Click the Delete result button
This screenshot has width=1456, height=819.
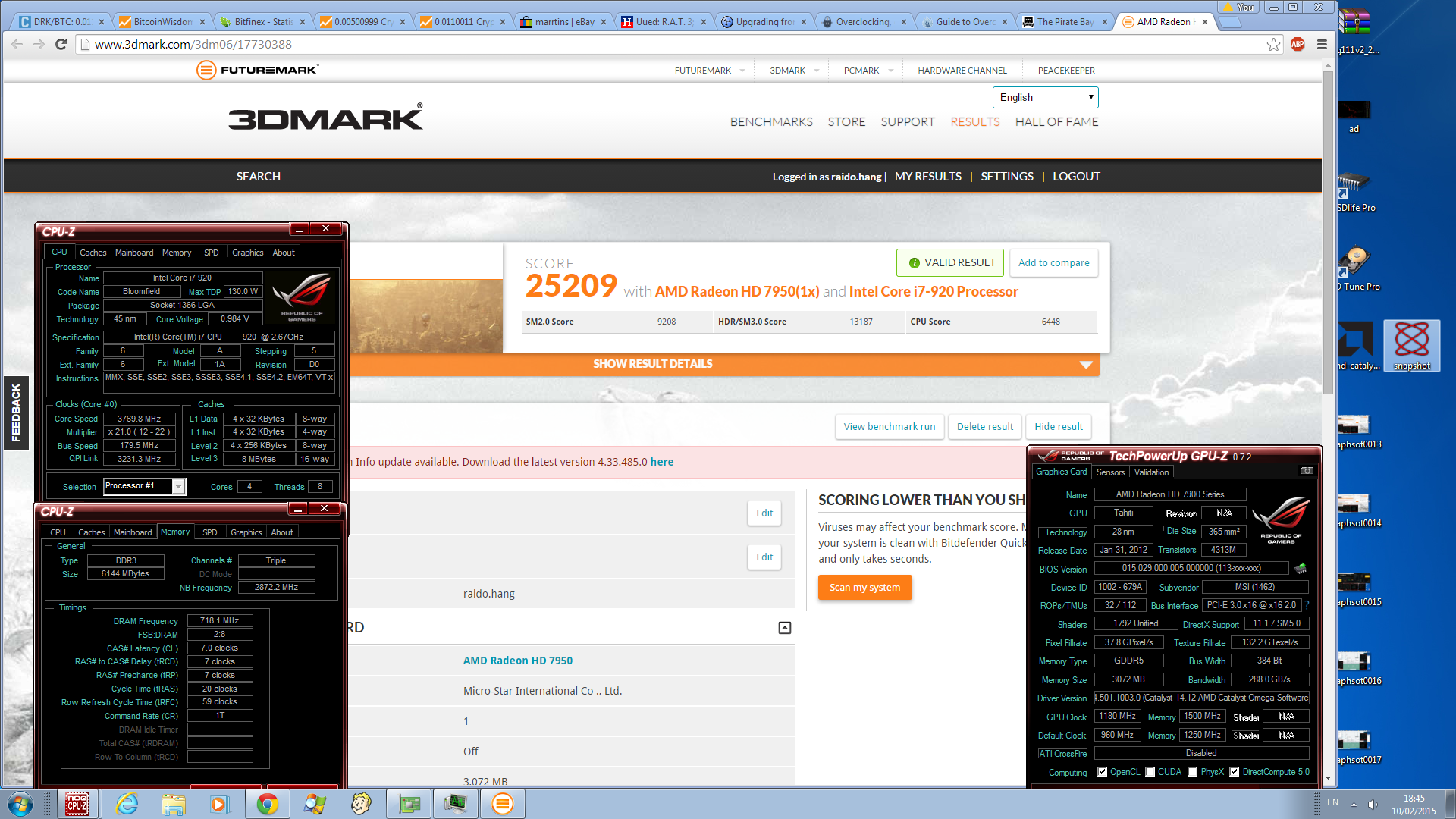[x=984, y=427]
